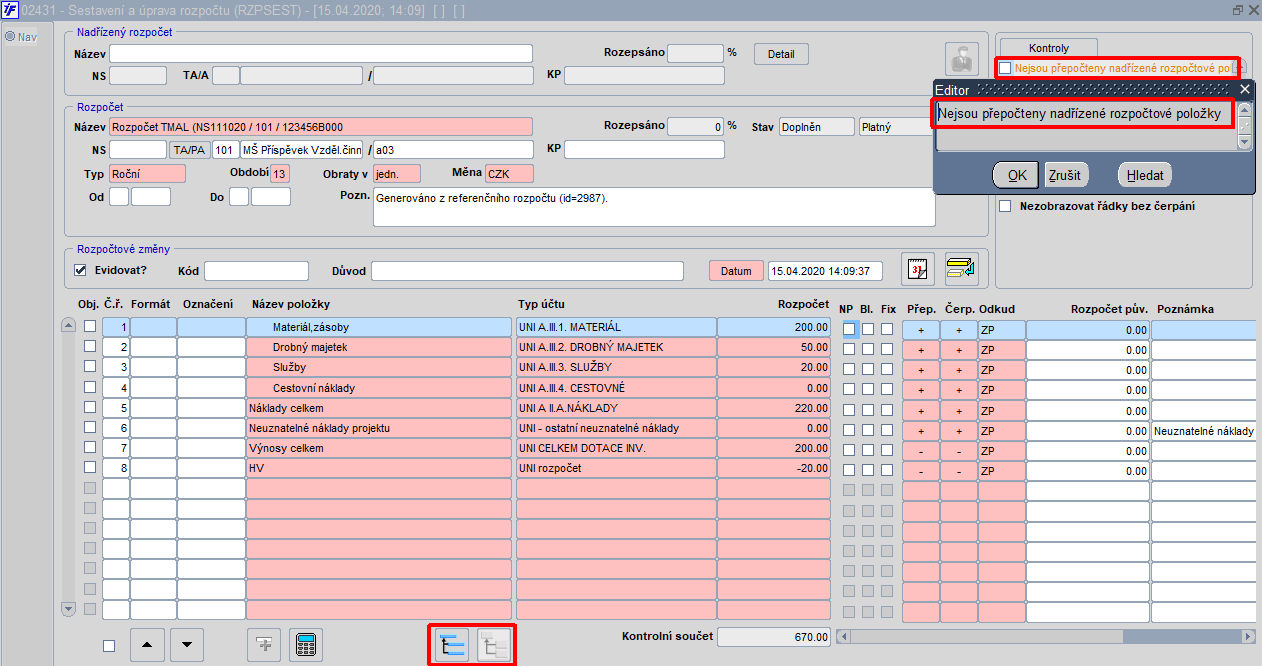Click UNI CELKEM DOTACE INV. cell

[x=616, y=449]
